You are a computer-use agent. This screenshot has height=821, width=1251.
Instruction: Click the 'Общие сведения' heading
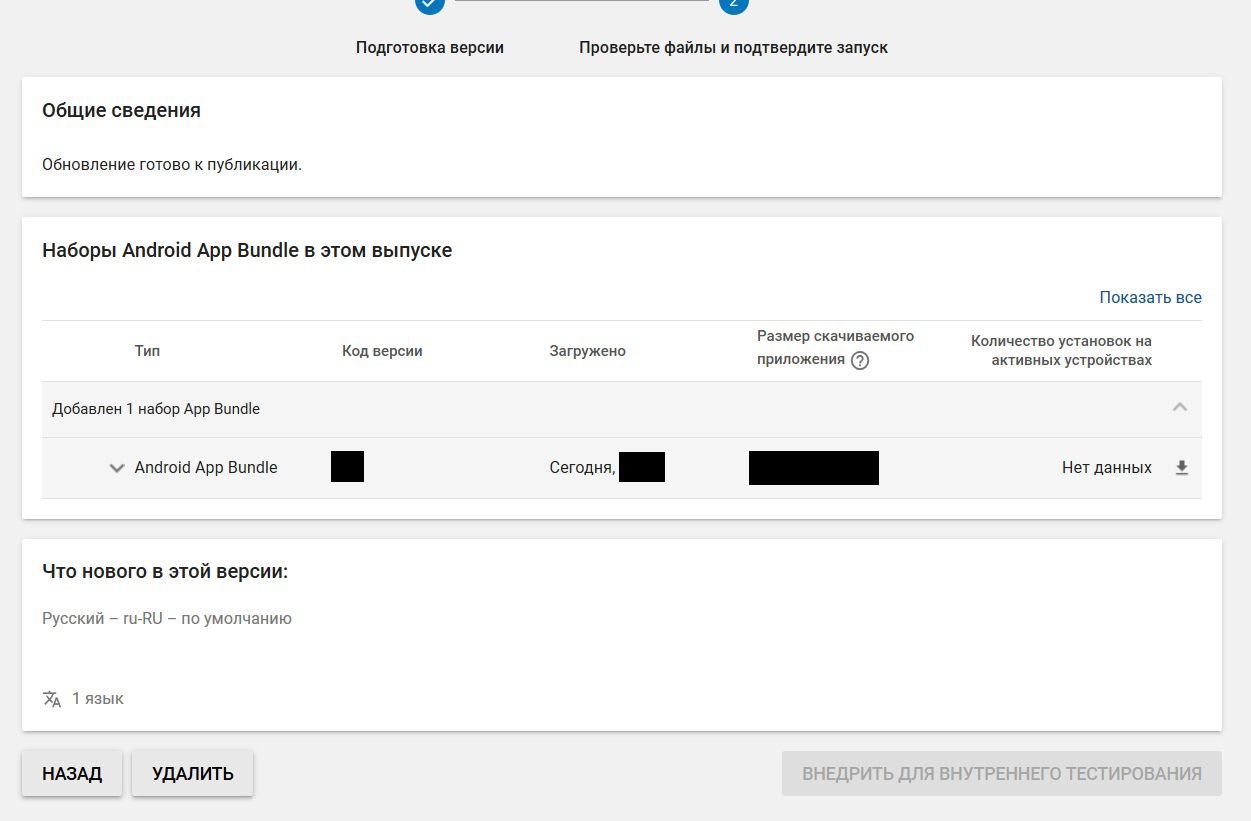(x=121, y=110)
